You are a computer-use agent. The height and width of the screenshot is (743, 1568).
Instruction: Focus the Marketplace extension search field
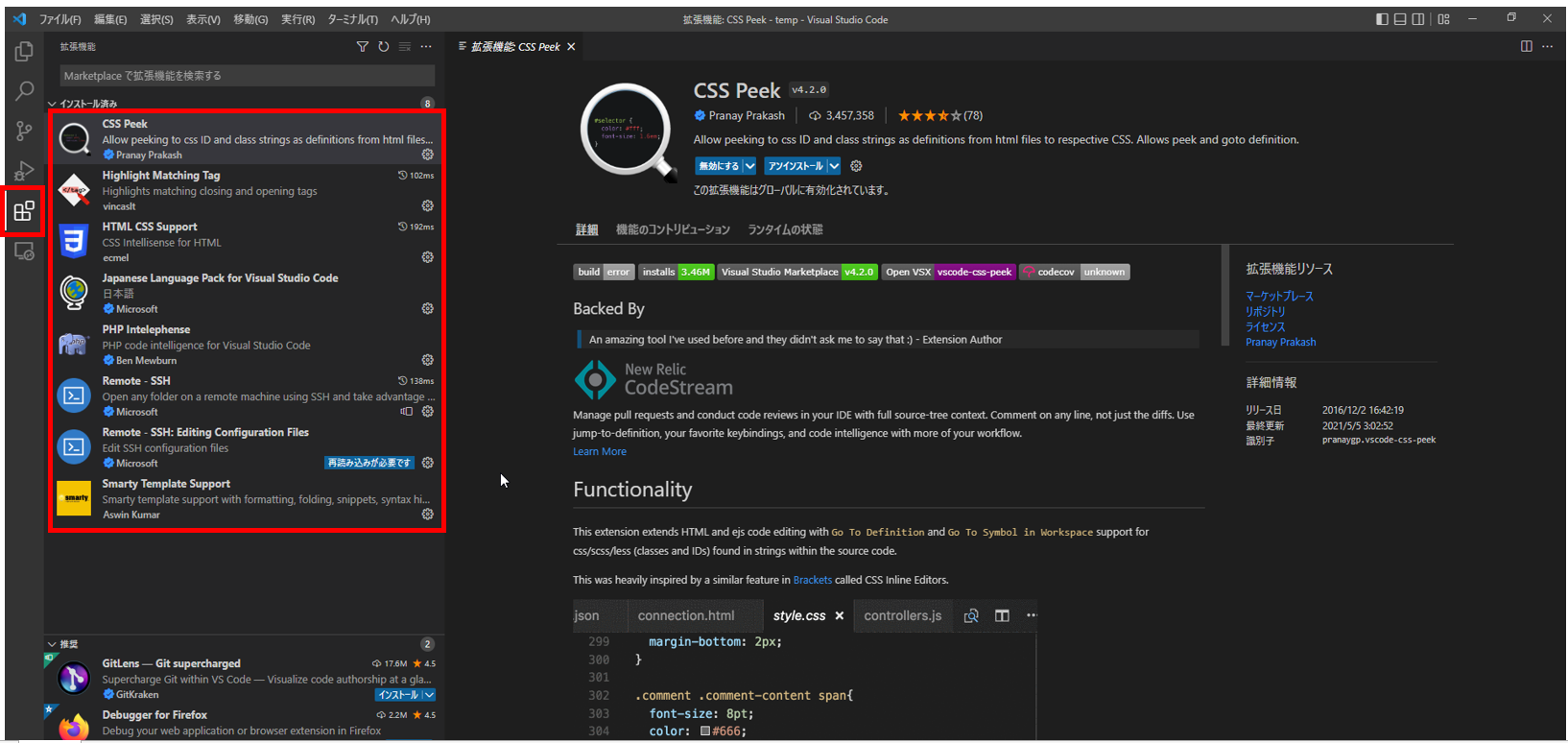tap(248, 76)
